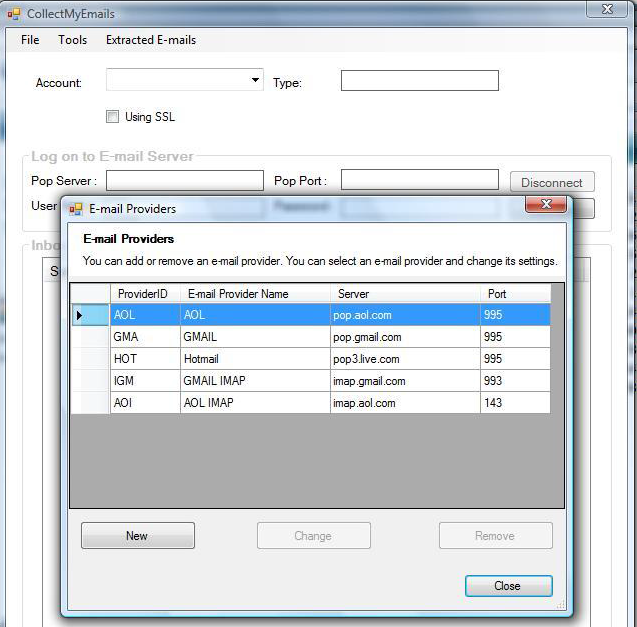
Task: Click the pop.gmail.com server cell
Action: (405, 337)
